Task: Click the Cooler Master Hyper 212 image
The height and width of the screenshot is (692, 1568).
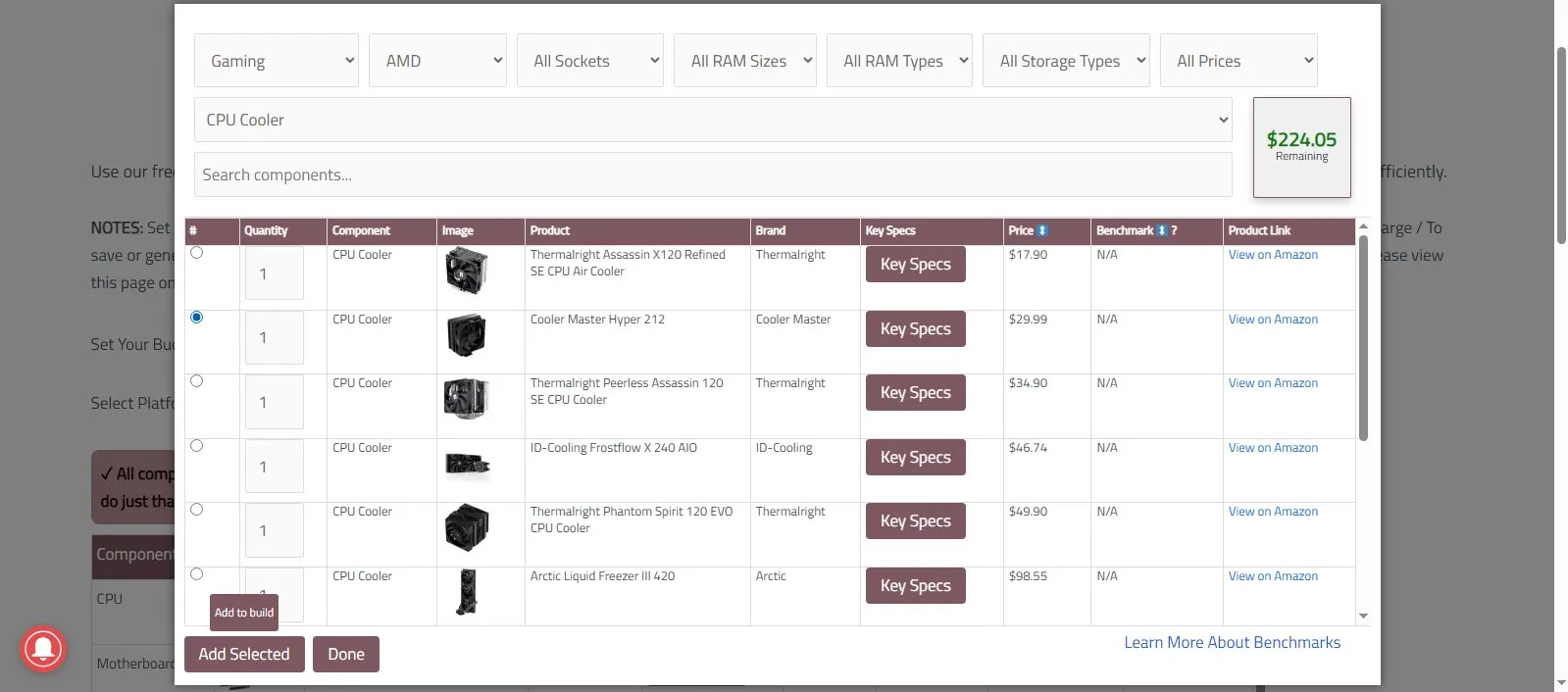Action: [x=466, y=335]
